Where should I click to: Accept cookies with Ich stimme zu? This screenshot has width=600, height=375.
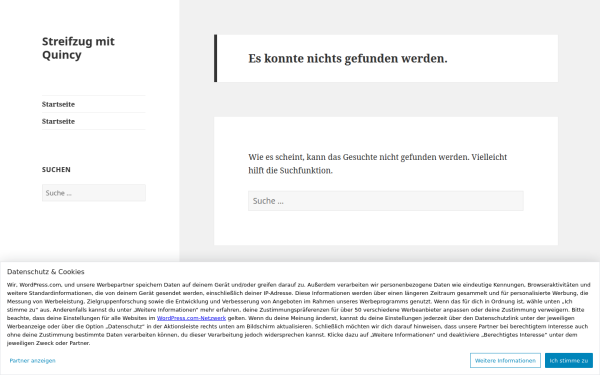tap(569, 360)
